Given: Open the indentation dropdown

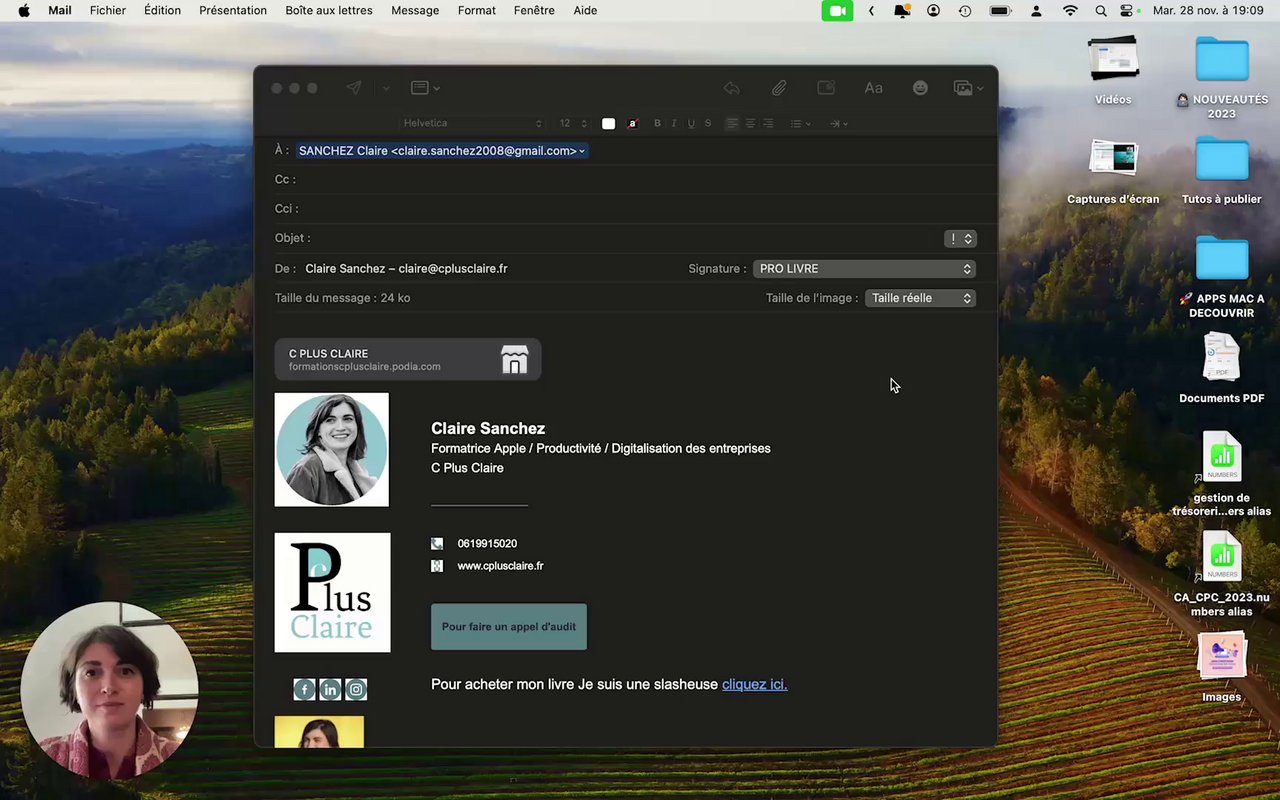Looking at the screenshot, I should click(839, 124).
